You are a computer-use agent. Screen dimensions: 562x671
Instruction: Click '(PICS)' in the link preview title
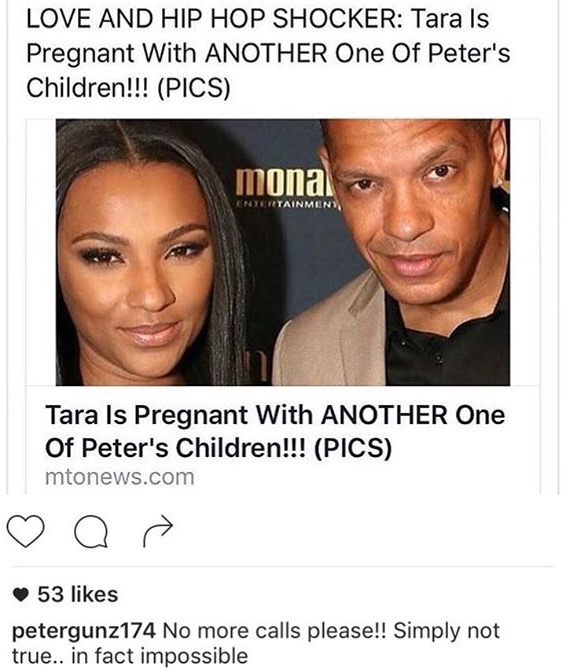pyautogui.click(x=353, y=448)
